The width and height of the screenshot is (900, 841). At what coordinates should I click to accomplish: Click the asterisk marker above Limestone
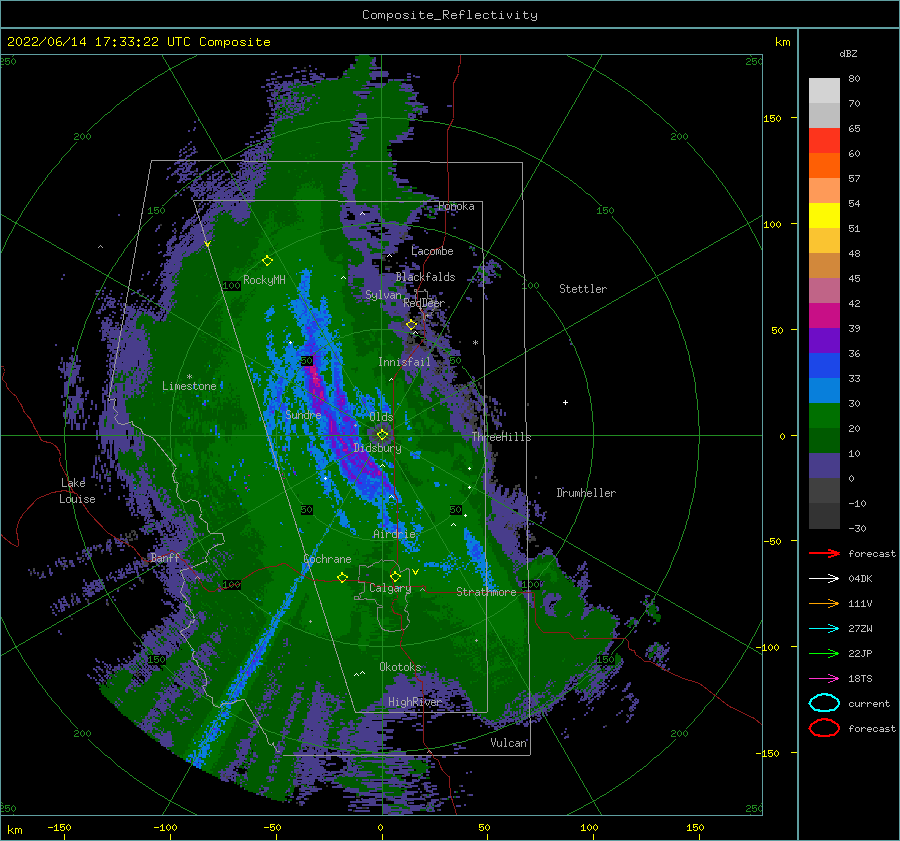click(189, 377)
